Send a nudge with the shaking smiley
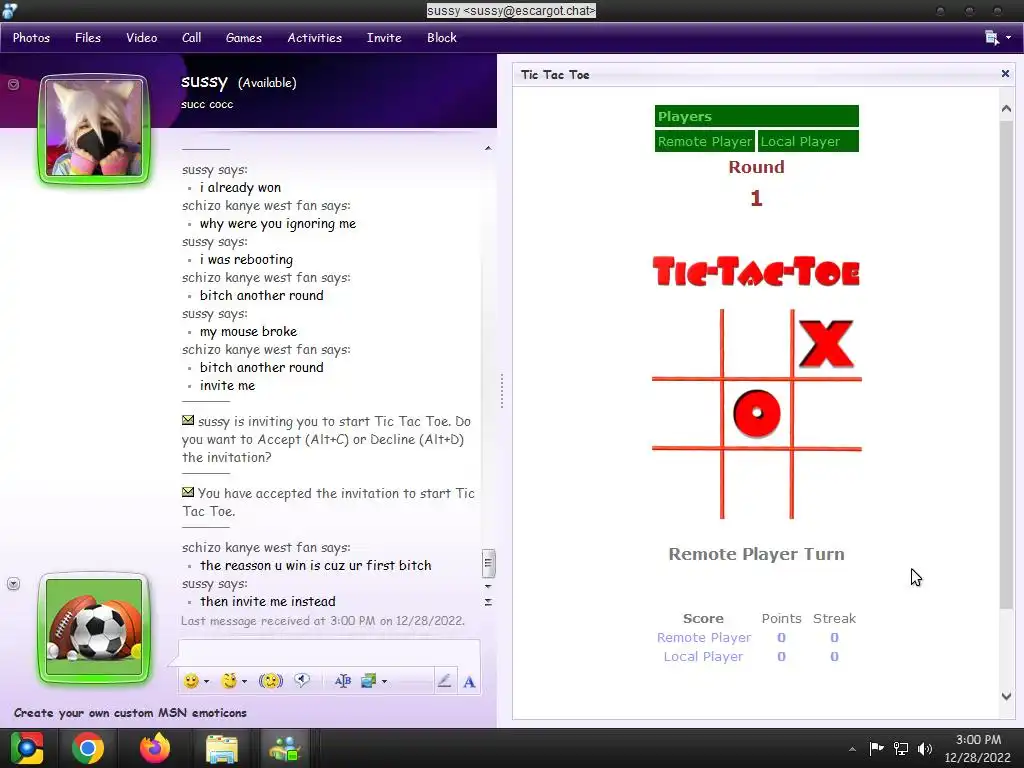 [271, 681]
